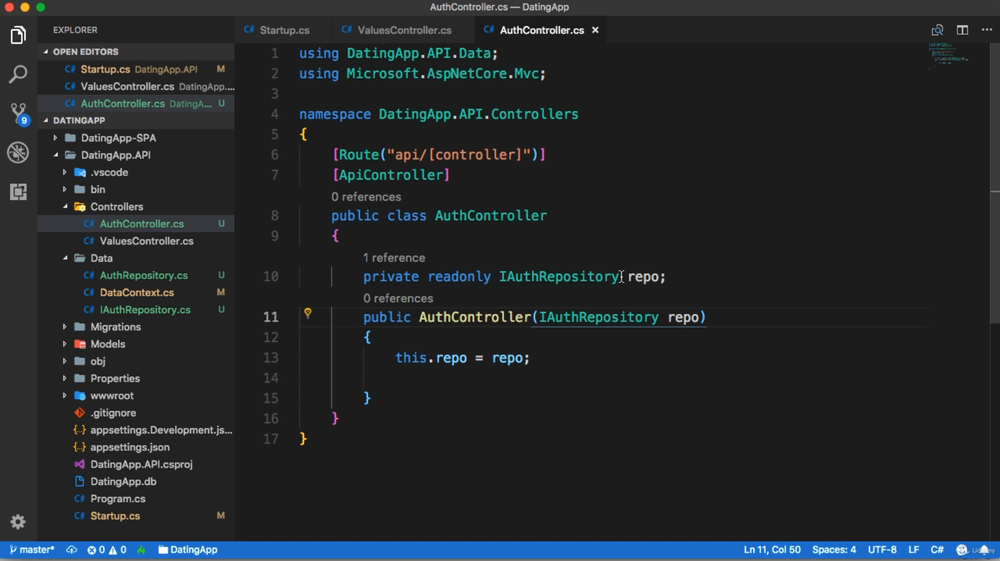Change end of line sequence LF

click(x=913, y=550)
